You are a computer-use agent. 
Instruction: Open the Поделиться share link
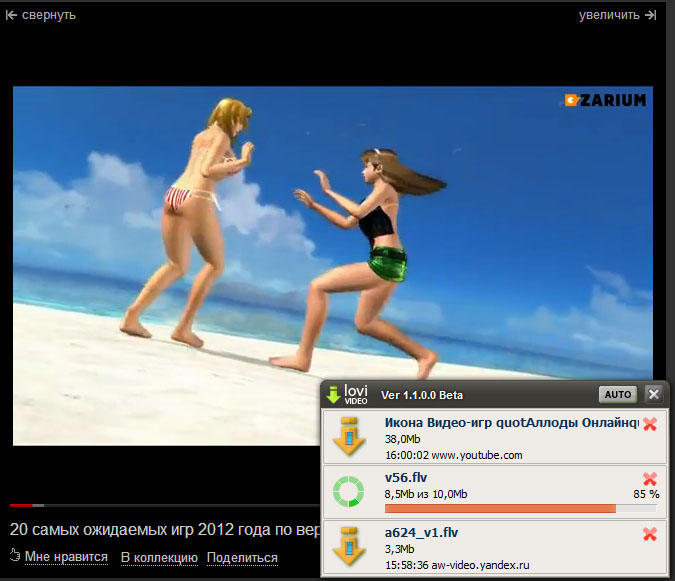point(242,557)
